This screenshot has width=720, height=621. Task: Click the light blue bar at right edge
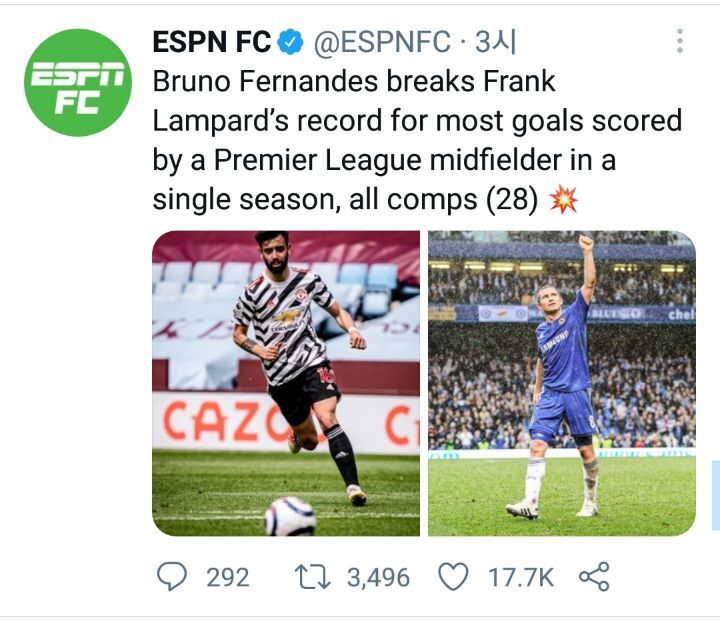click(715, 495)
